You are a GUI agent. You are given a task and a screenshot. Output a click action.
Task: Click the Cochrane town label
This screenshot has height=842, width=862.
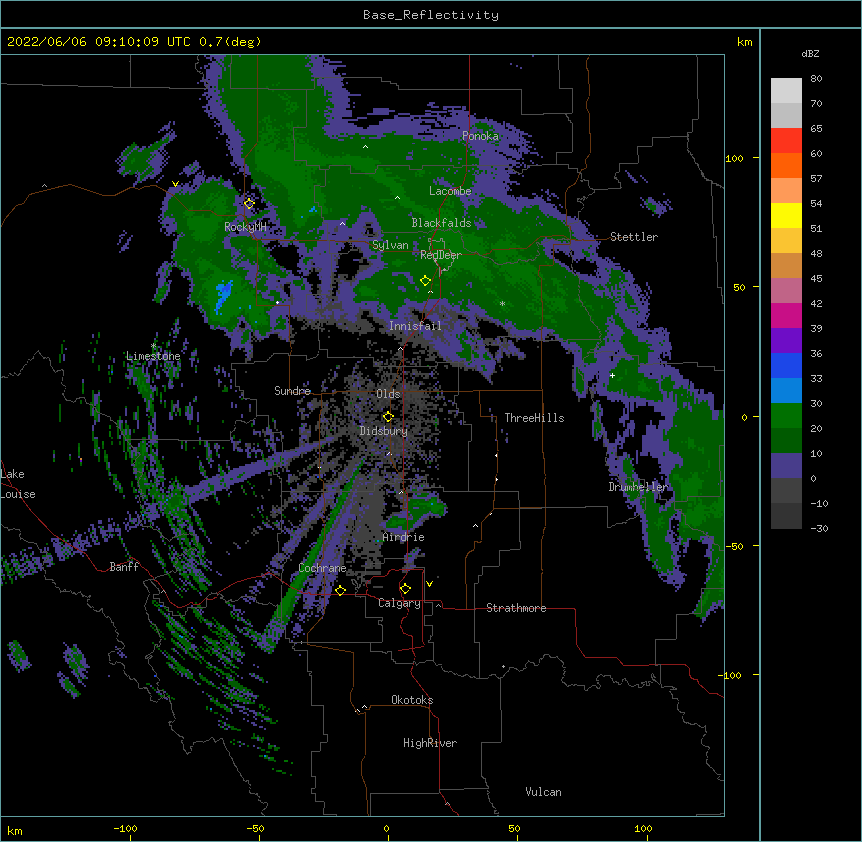pyautogui.click(x=322, y=568)
